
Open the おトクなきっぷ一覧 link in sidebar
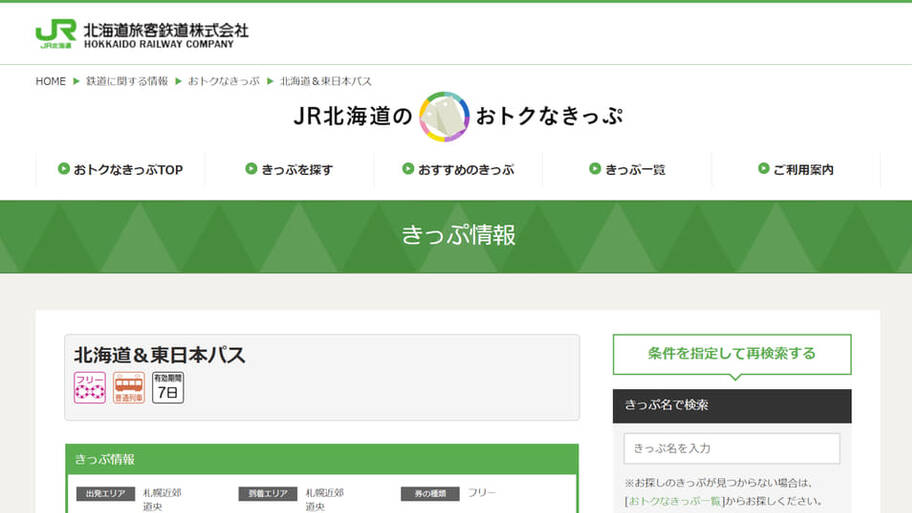(x=675, y=501)
